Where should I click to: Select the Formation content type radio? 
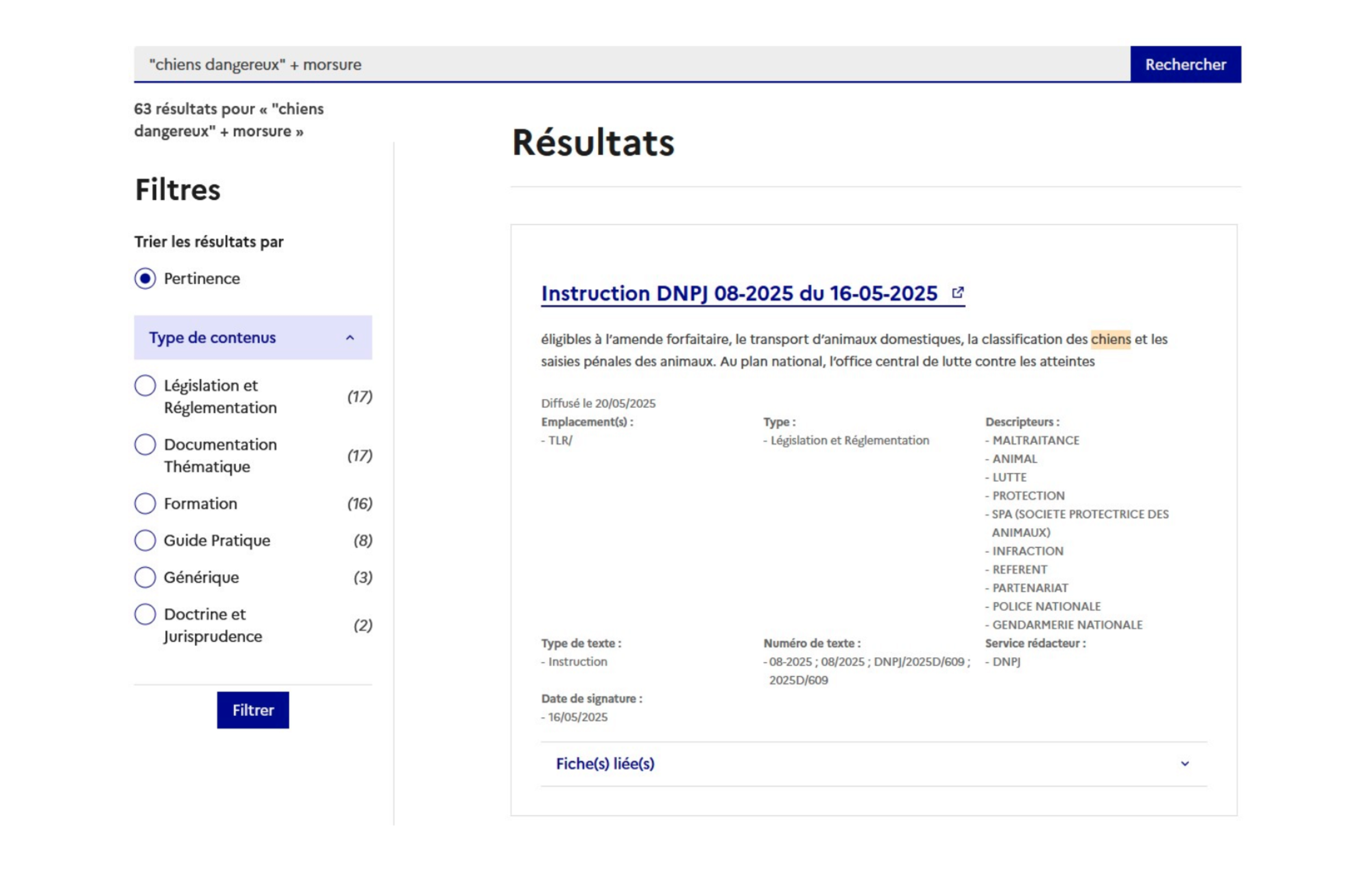click(x=145, y=503)
